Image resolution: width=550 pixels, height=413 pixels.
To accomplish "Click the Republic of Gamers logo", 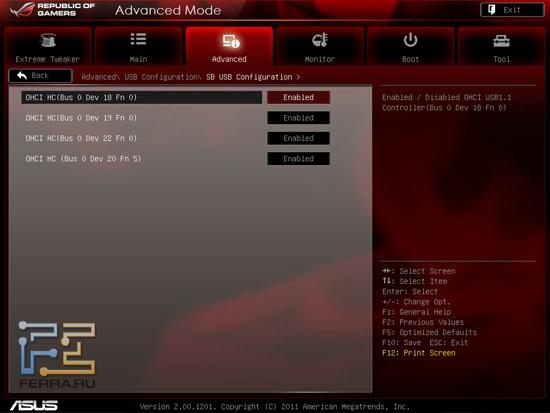I will 53,10.
